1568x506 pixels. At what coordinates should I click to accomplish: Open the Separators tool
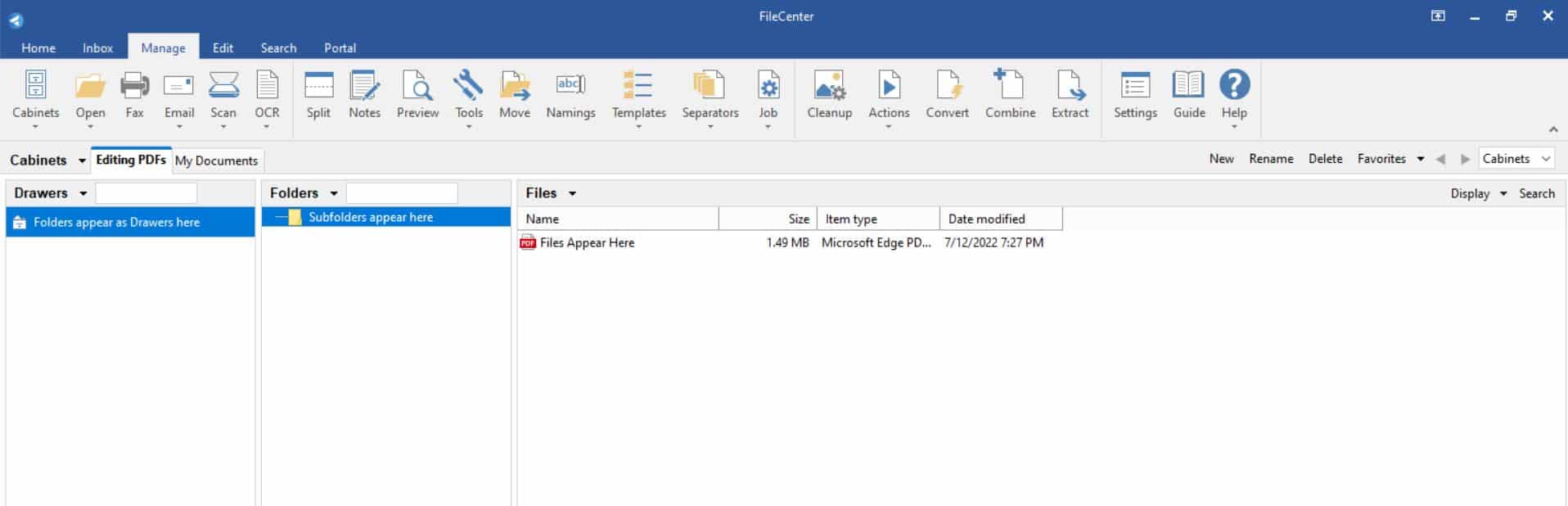point(710,85)
